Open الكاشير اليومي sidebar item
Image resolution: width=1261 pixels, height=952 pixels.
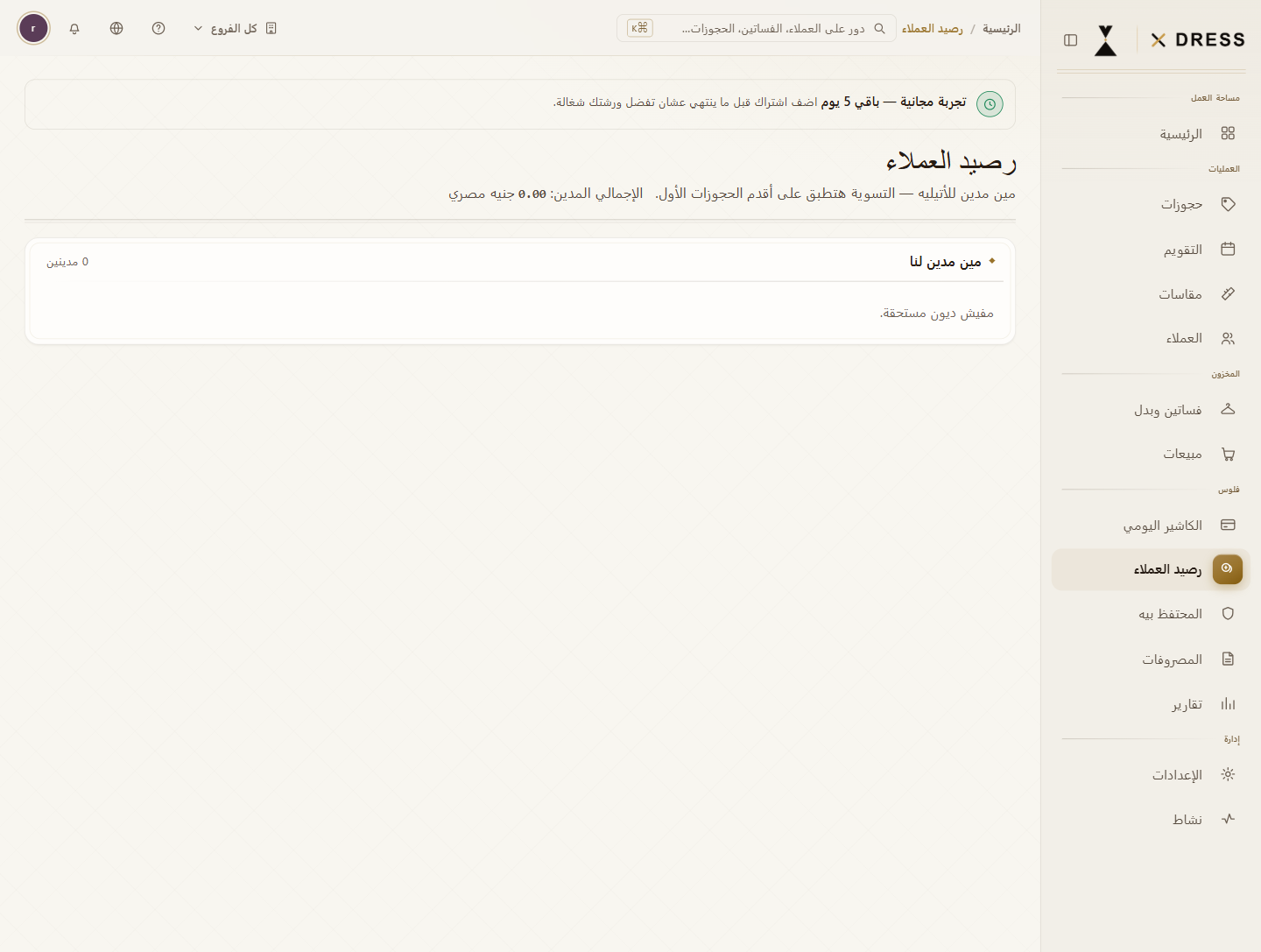(1151, 525)
